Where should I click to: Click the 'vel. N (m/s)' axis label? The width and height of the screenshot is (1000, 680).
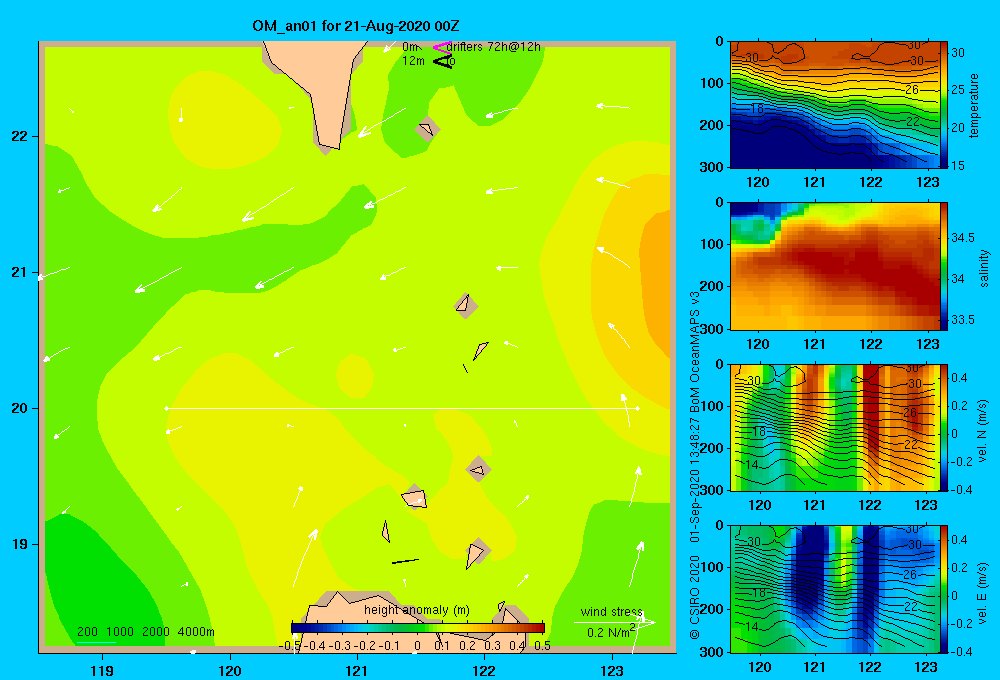(983, 431)
